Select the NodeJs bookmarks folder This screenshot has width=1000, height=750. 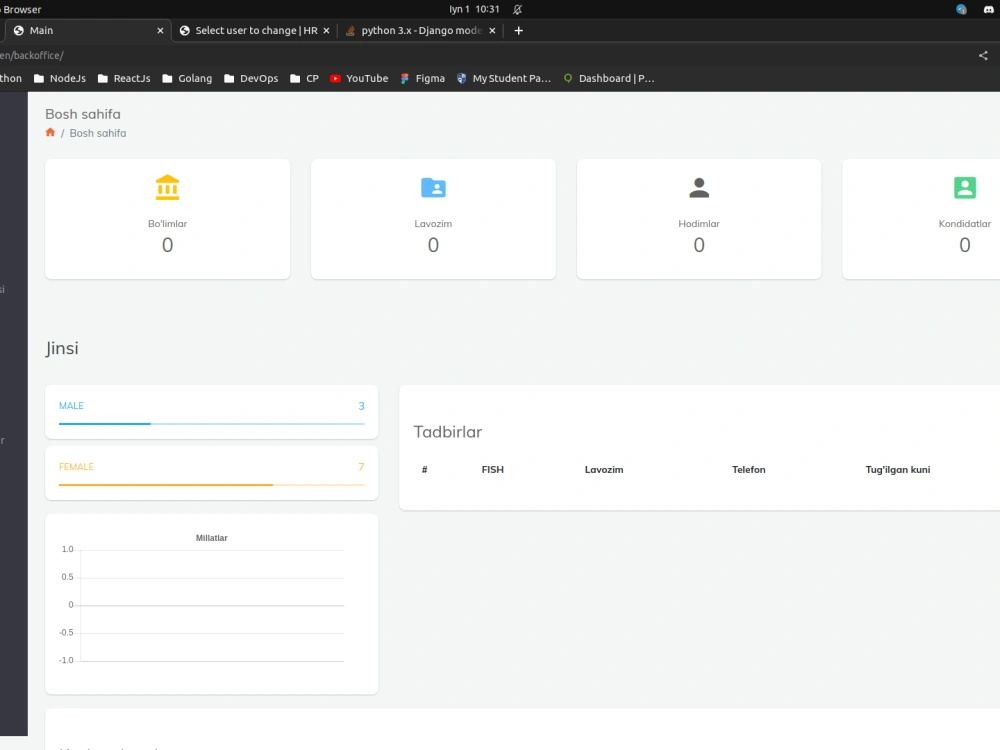[x=59, y=78]
